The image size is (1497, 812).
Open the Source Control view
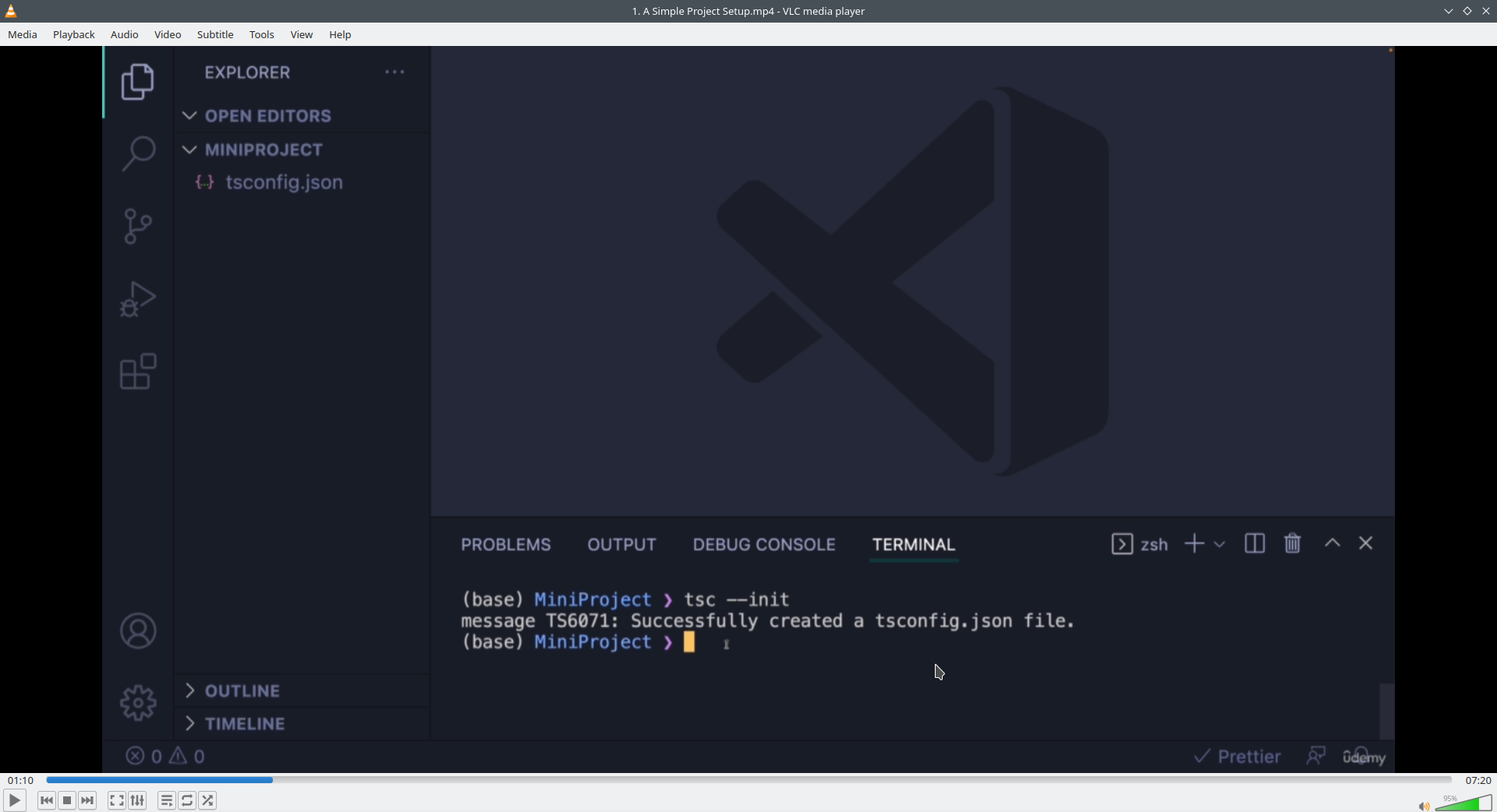click(138, 226)
